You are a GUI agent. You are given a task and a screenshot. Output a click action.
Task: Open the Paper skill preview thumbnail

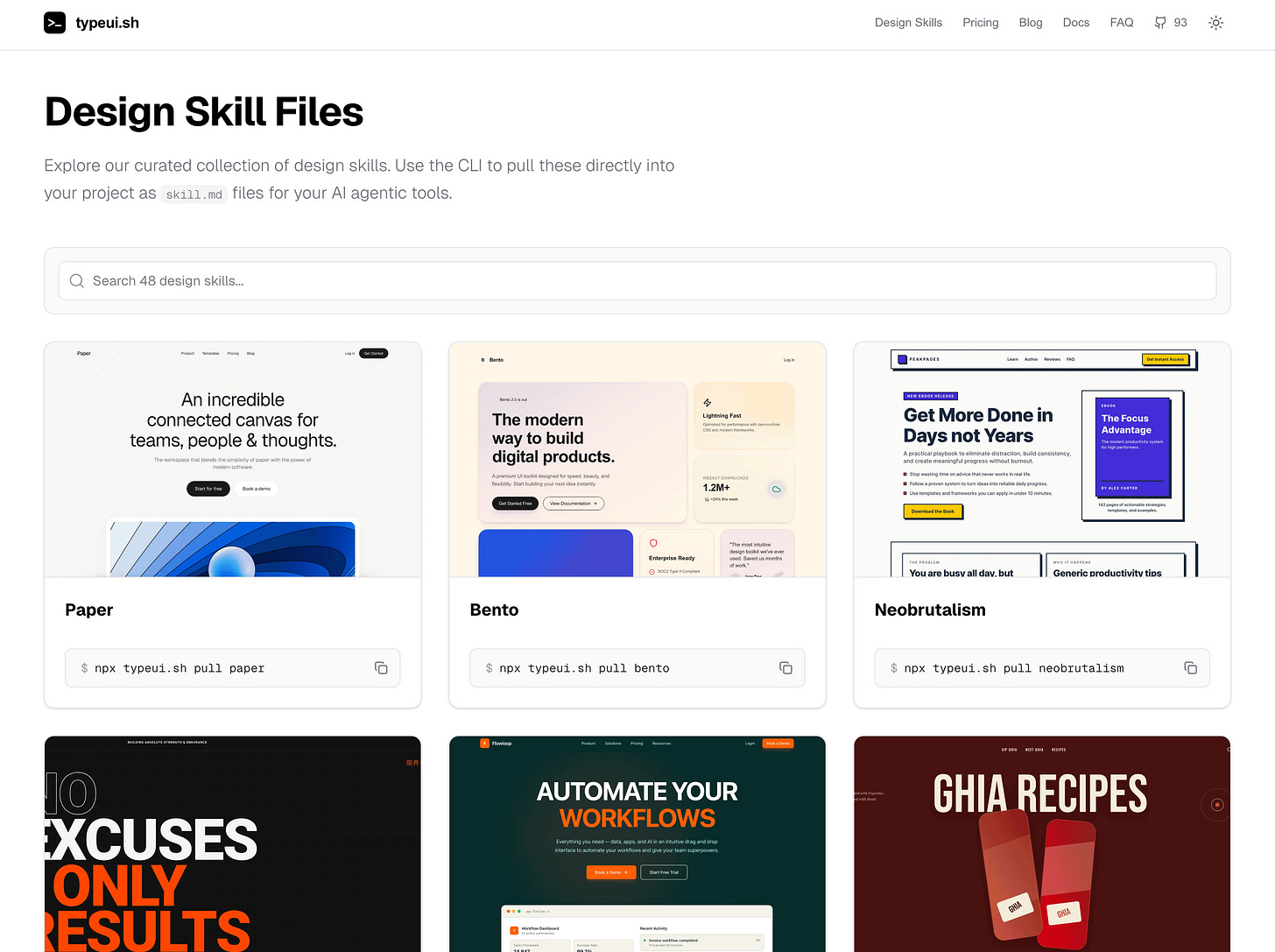click(x=232, y=459)
